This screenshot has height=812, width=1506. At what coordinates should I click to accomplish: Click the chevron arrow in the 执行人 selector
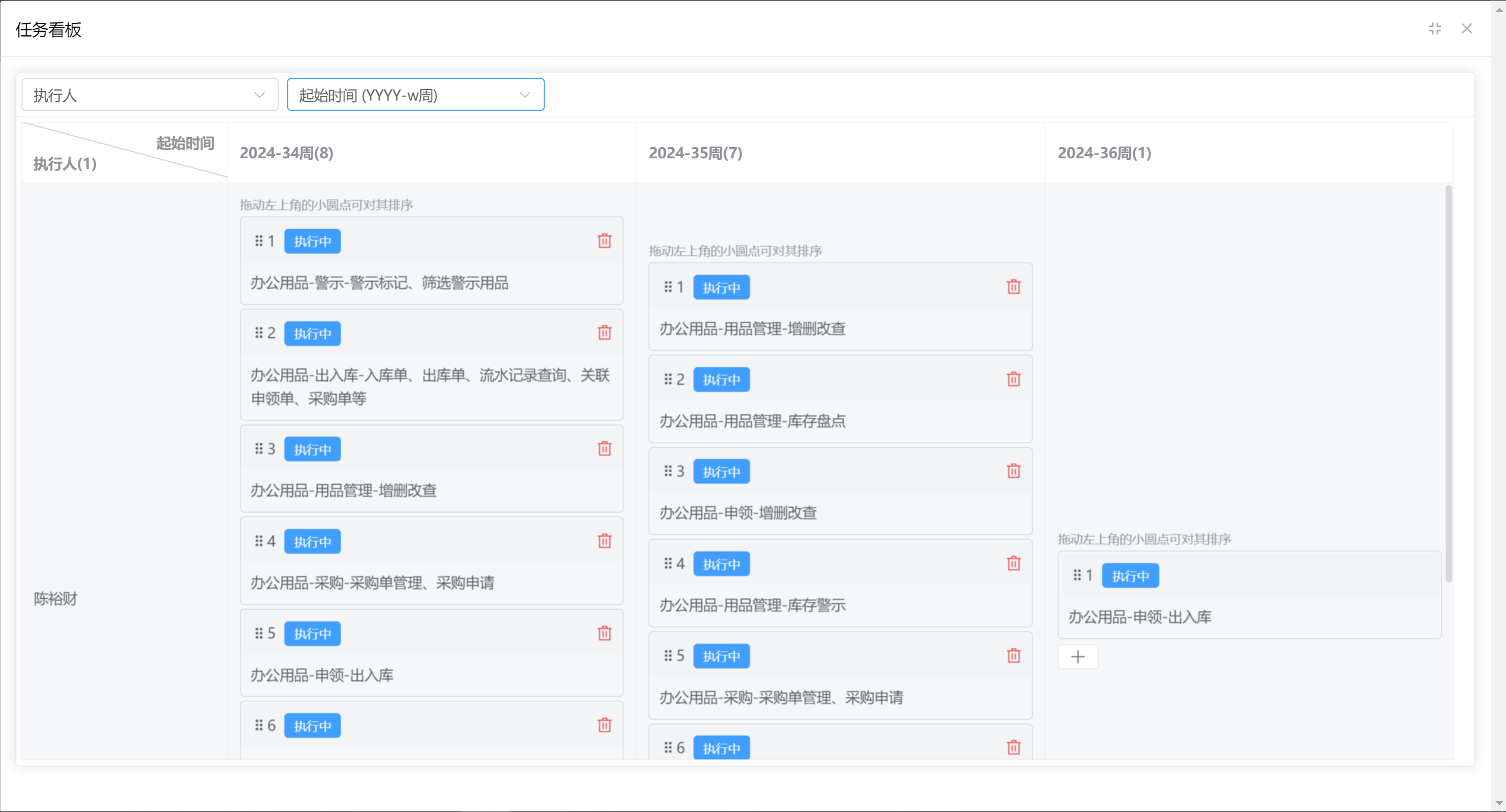pos(259,95)
